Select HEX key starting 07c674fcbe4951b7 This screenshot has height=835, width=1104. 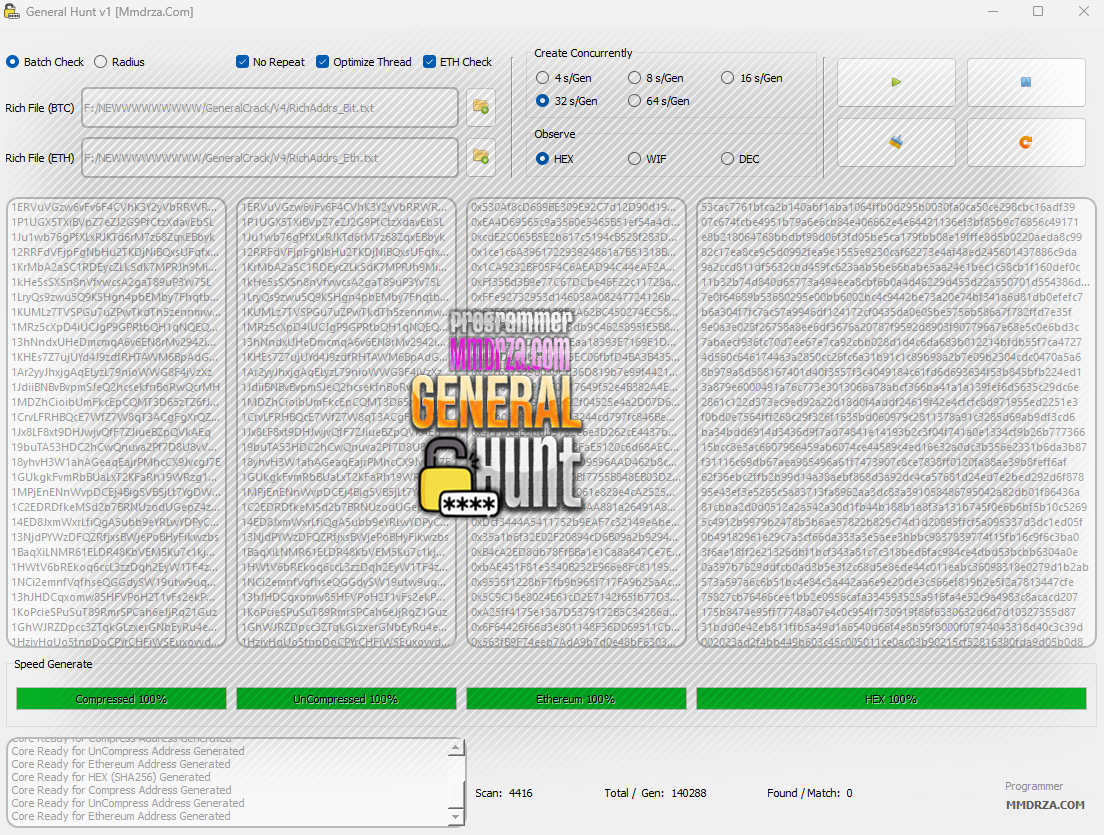[x=889, y=222]
